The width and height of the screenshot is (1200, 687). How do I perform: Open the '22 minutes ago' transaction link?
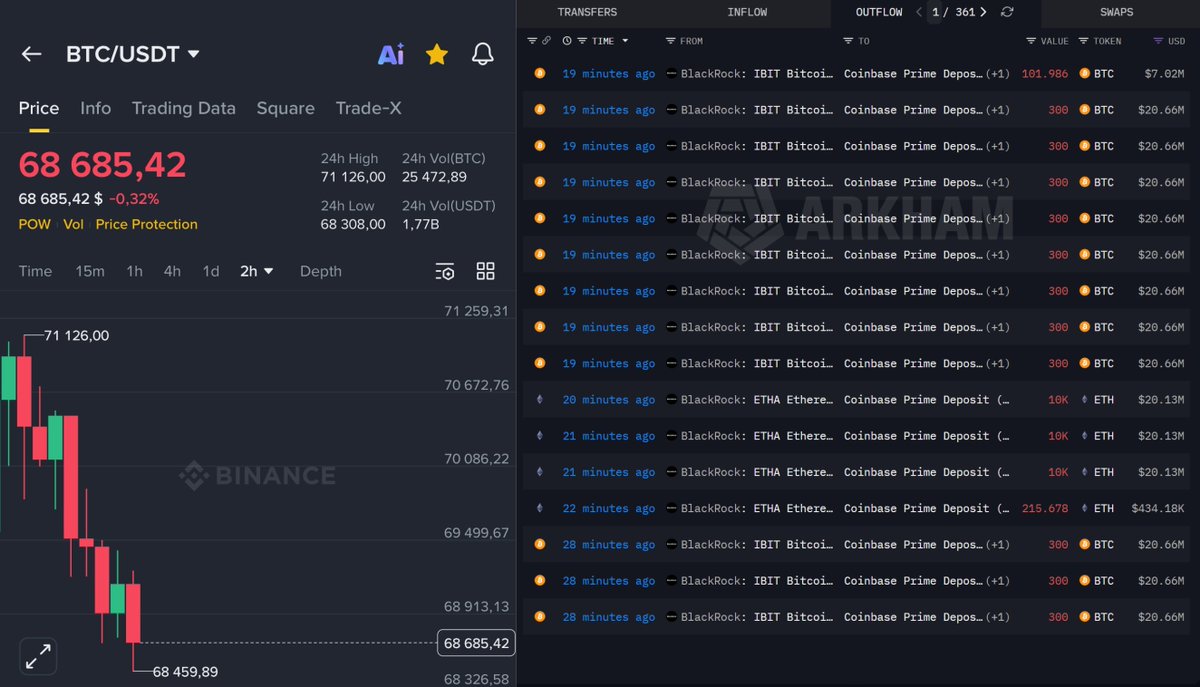(609, 508)
